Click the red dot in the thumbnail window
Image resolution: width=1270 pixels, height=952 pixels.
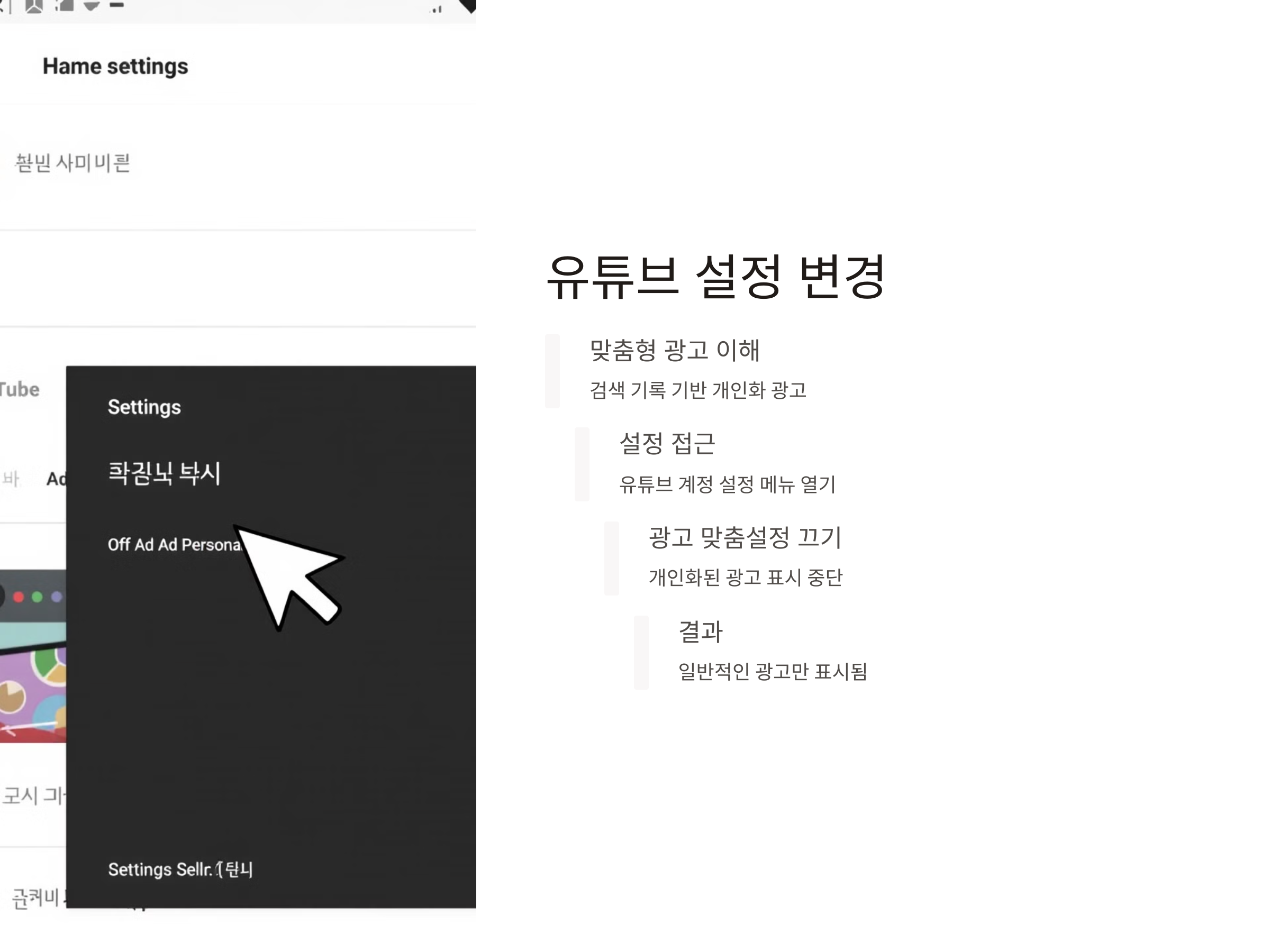[x=19, y=597]
